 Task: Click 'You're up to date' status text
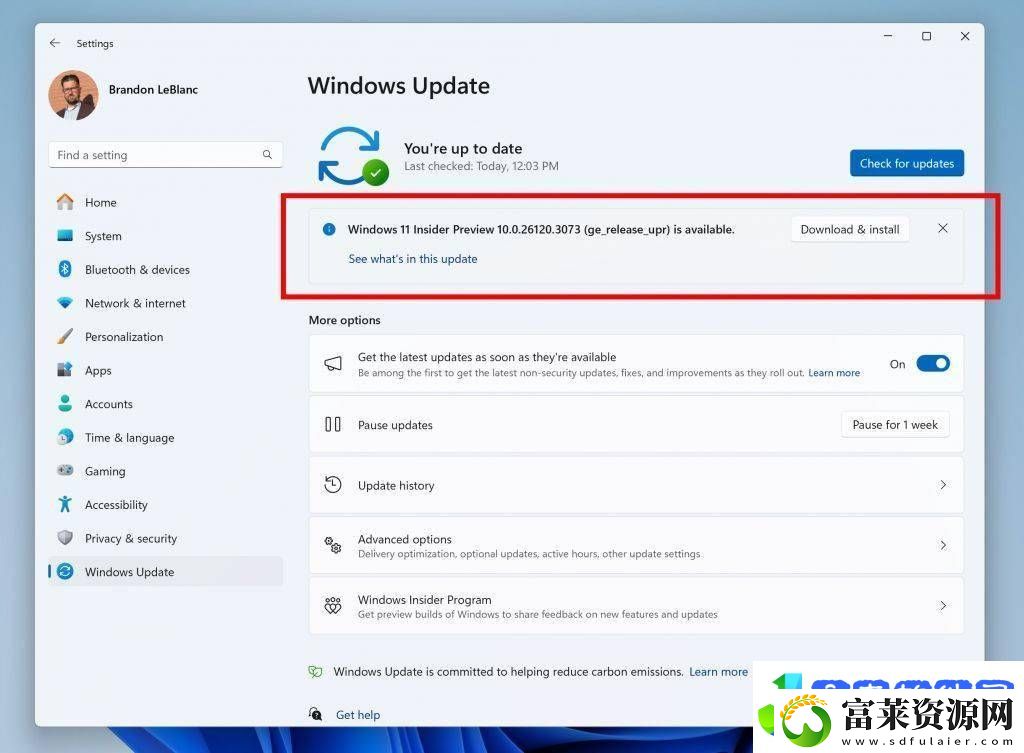463,149
